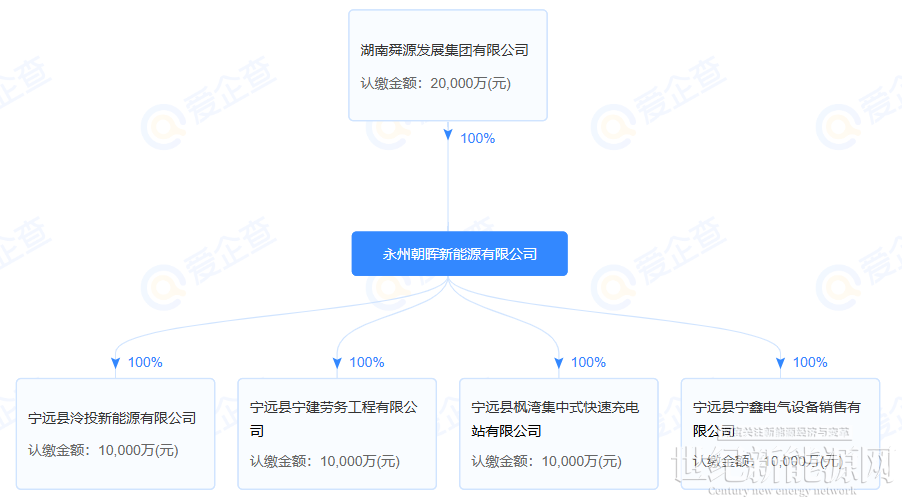Click 认缴金额 10,000万 in 宁远县泠投 card
Image resolution: width=902 pixels, height=501 pixels.
(x=103, y=450)
